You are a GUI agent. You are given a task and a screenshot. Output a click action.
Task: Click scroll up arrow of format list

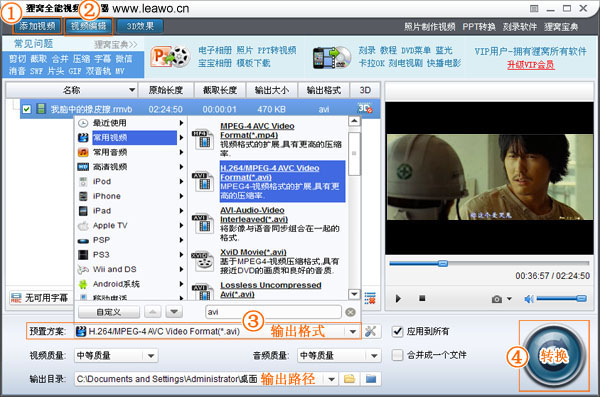point(354,121)
